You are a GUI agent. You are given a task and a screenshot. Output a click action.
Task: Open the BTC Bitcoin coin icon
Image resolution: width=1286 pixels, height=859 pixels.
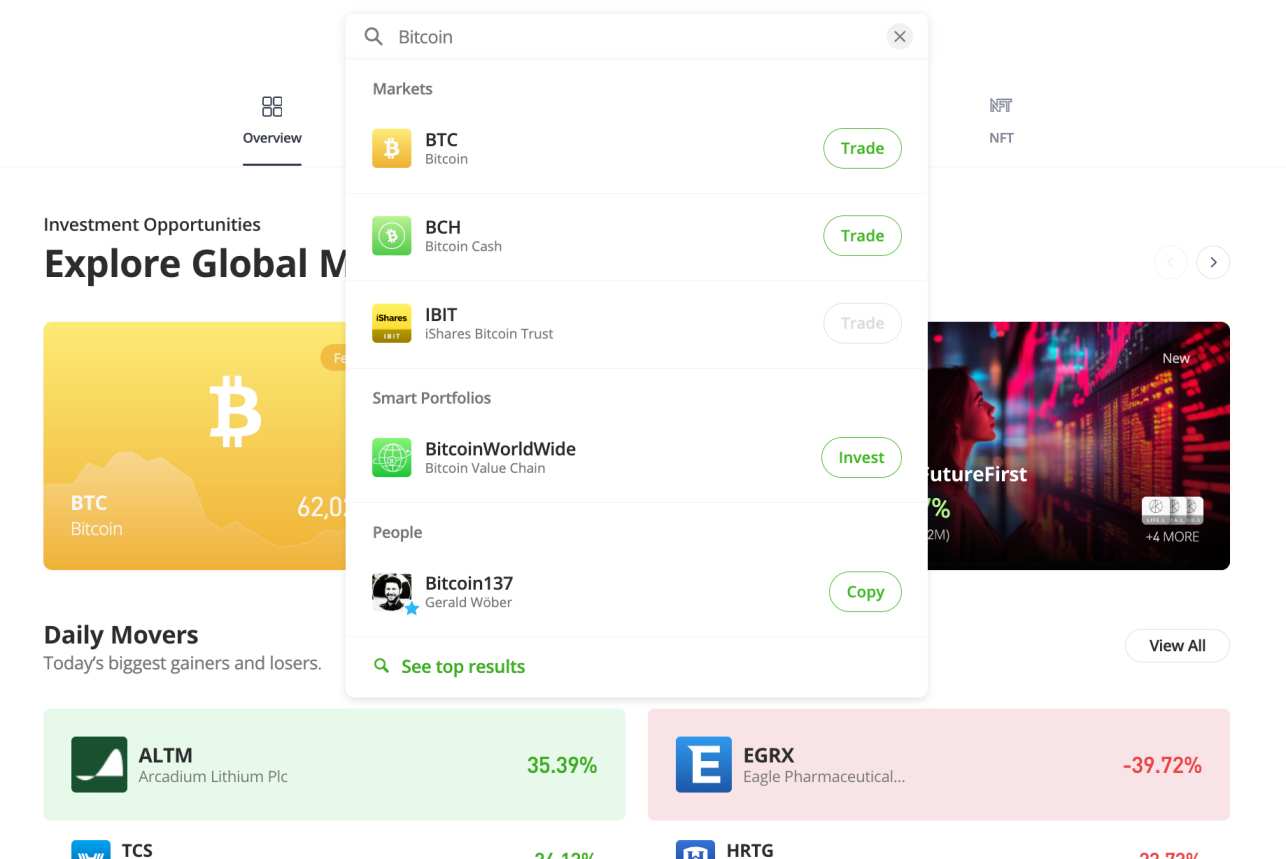pos(391,149)
